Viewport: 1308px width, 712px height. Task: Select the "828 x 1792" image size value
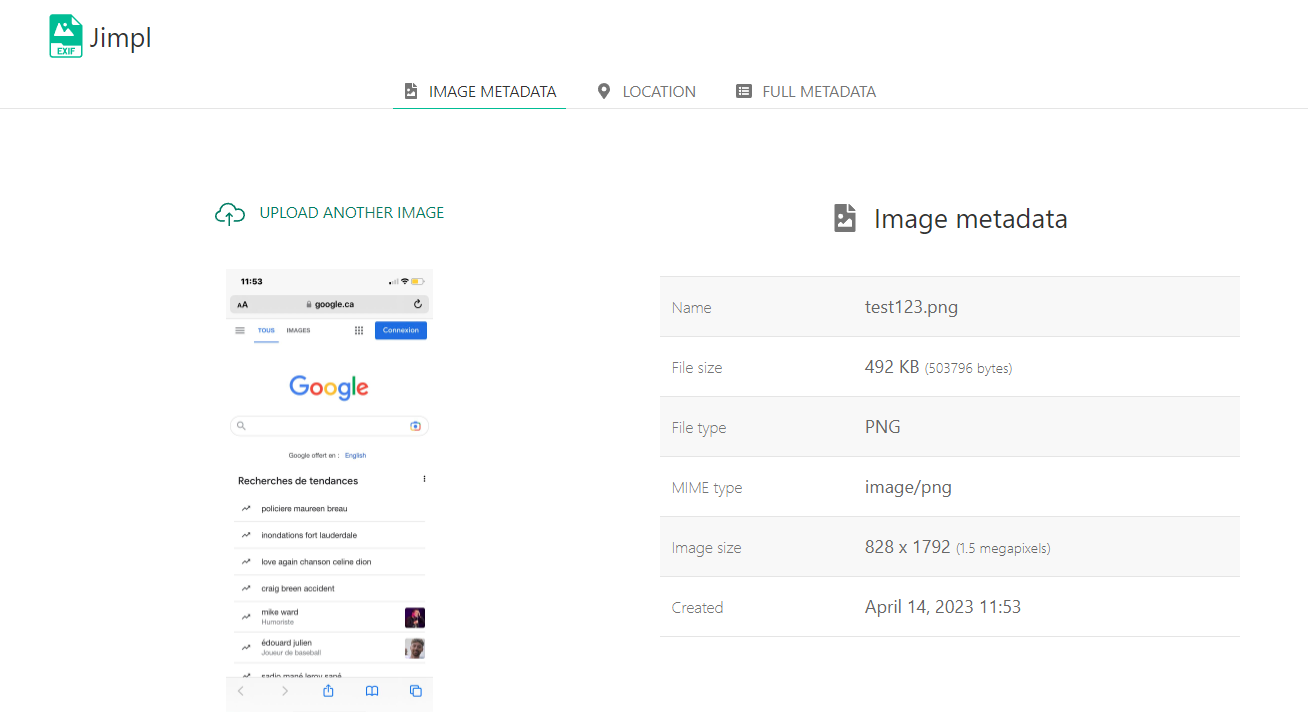point(907,547)
